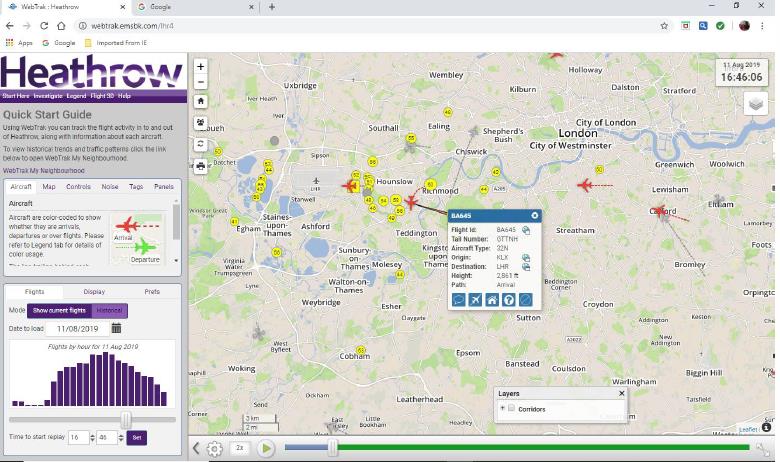Click the refresh arrows map tool
The image size is (780, 462).
(x=200, y=144)
